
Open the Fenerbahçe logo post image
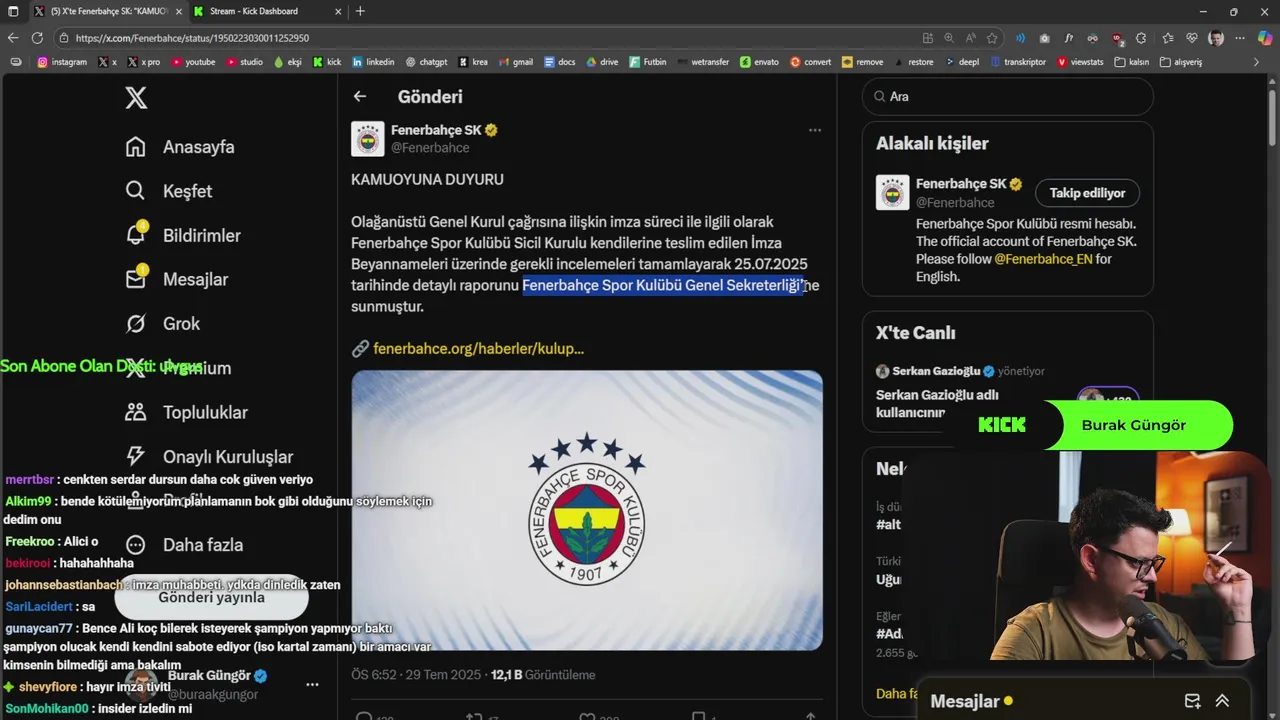(x=587, y=510)
